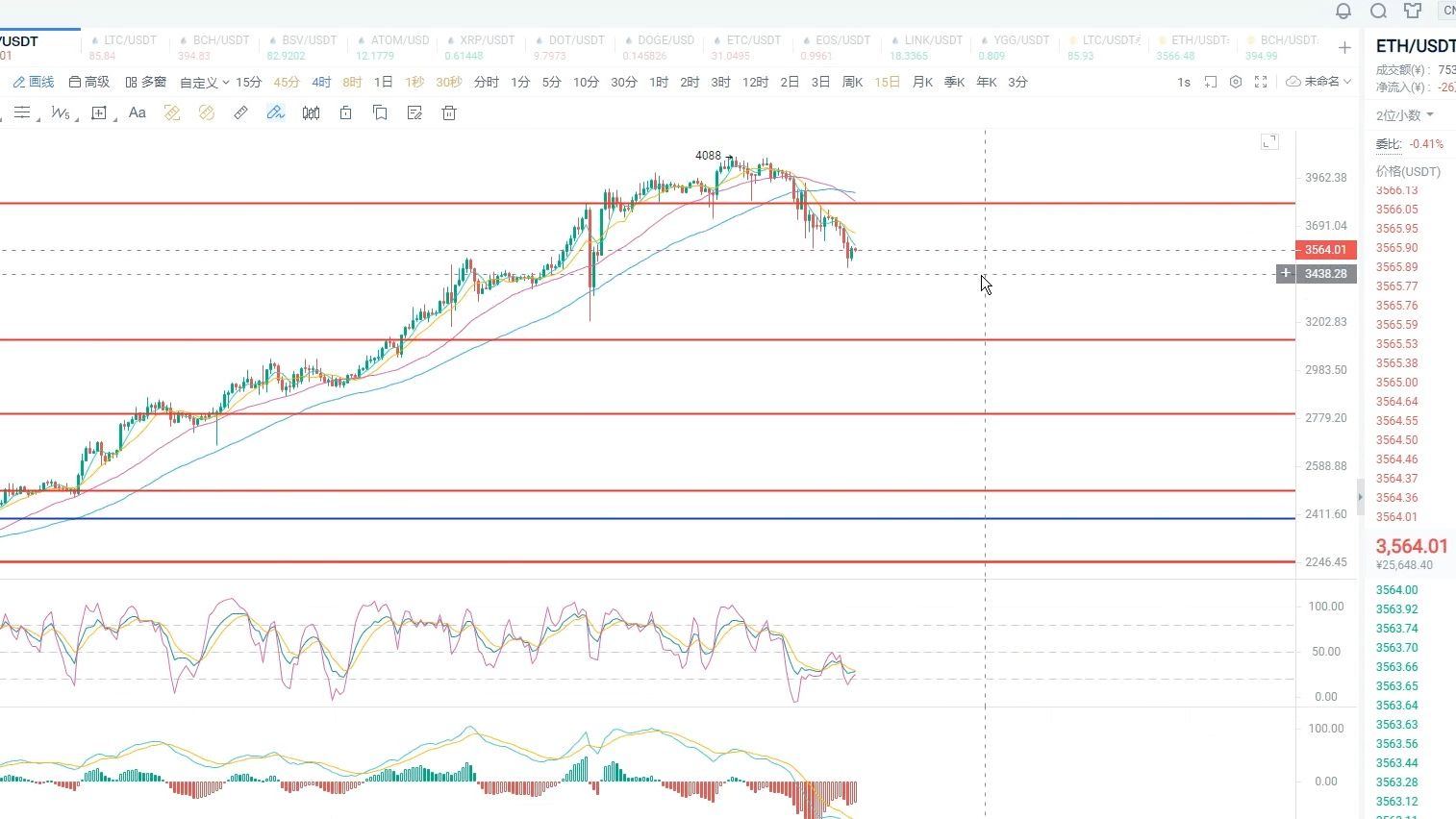Select the top red horizontal resistance line
The width and height of the screenshot is (1456, 819).
(x=647, y=204)
